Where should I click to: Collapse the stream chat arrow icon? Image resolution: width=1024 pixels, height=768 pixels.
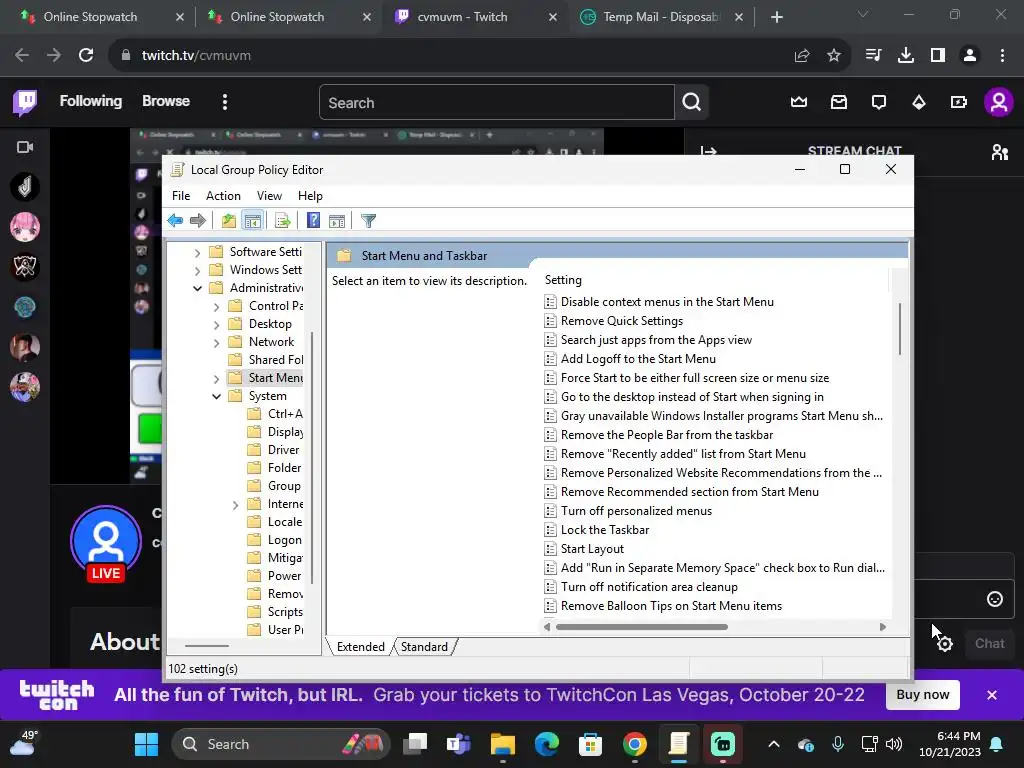point(709,152)
